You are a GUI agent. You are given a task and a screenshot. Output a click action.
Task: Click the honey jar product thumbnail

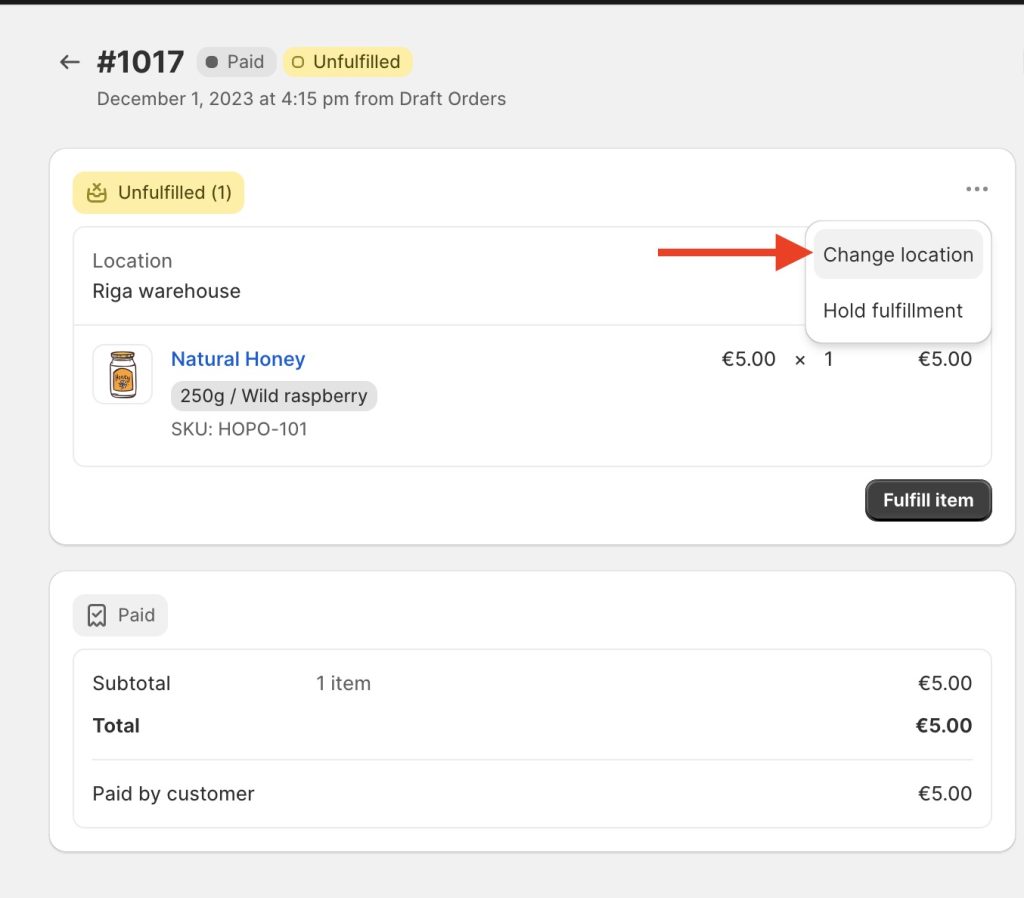(123, 375)
